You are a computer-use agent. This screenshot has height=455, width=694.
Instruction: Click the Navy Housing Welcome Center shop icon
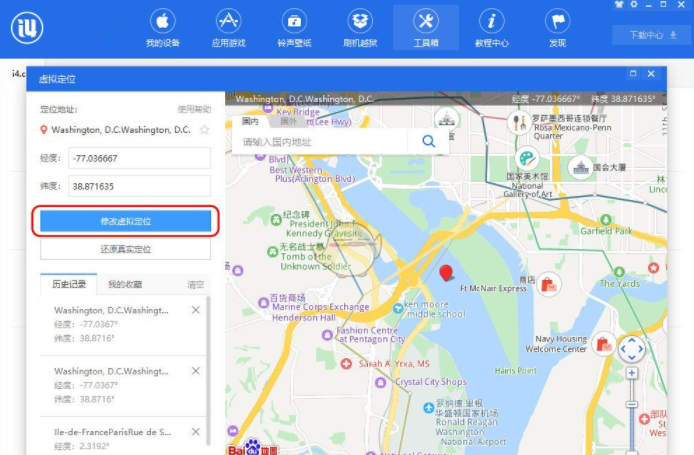[603, 343]
